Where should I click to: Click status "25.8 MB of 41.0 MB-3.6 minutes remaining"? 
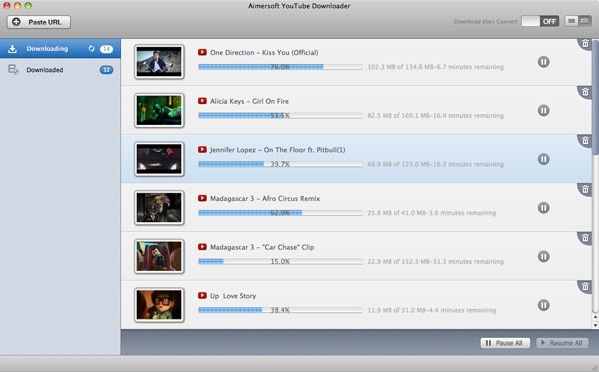point(432,213)
